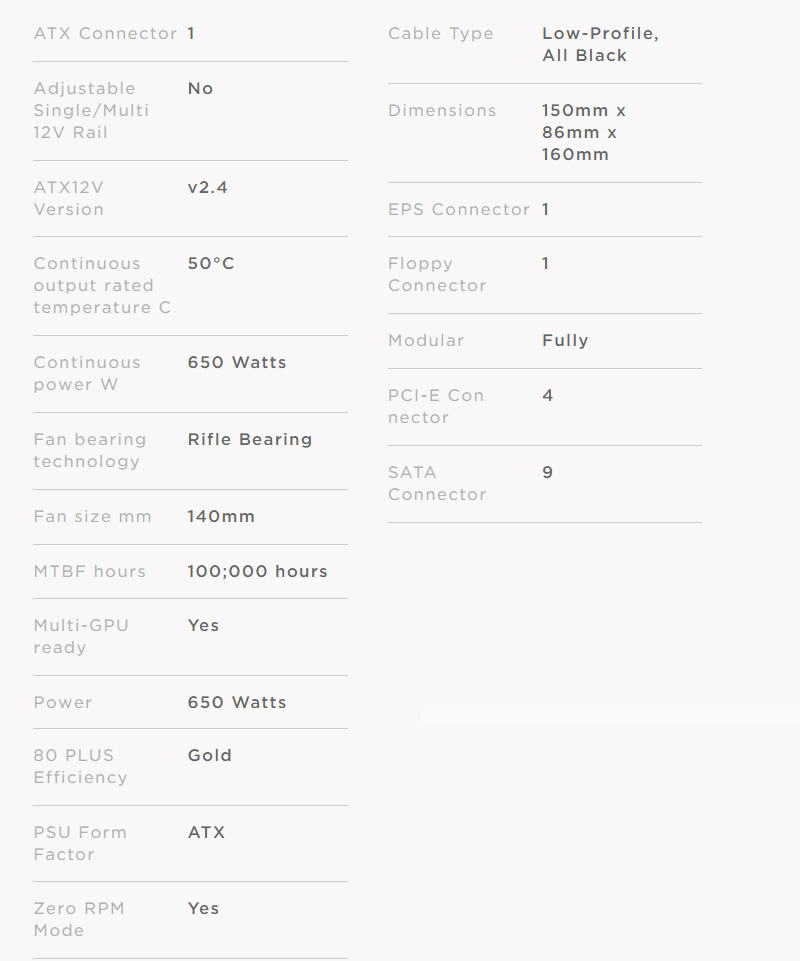
Task: Click the ATX Connector spec label
Action: click(x=105, y=34)
